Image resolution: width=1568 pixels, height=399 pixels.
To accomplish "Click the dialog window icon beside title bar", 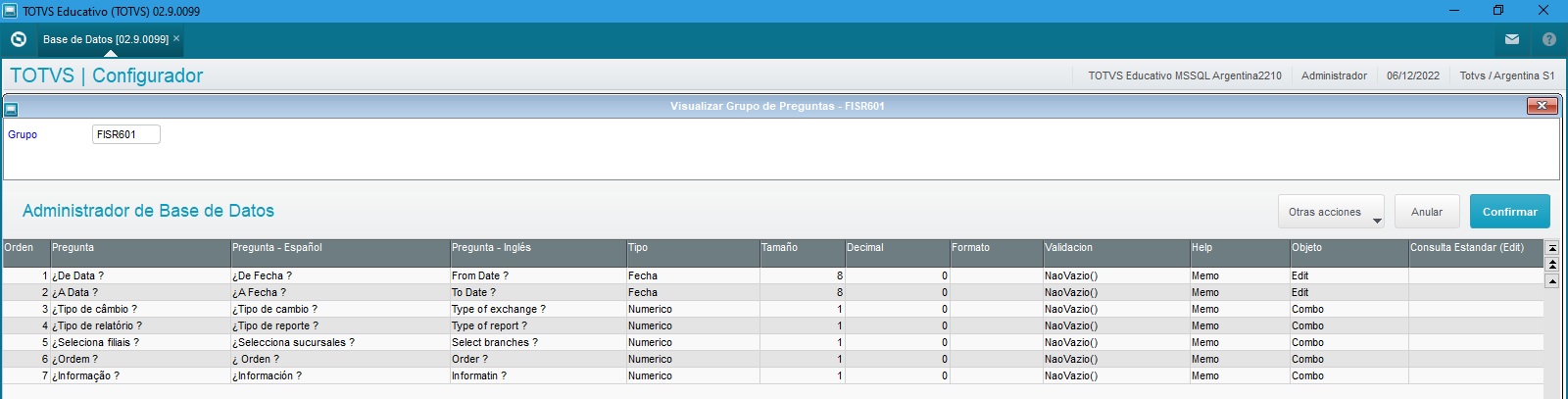I will tap(11, 110).
